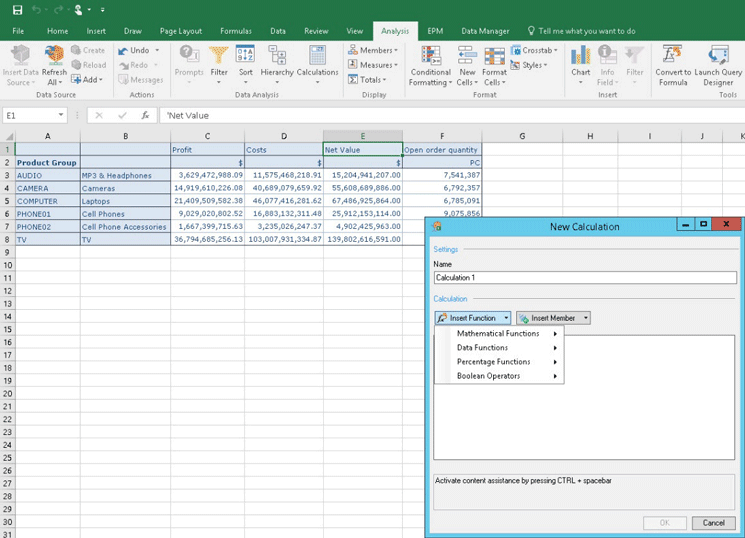Open the Mathematical Functions submenu
The width and height of the screenshot is (745, 538).
click(499, 334)
